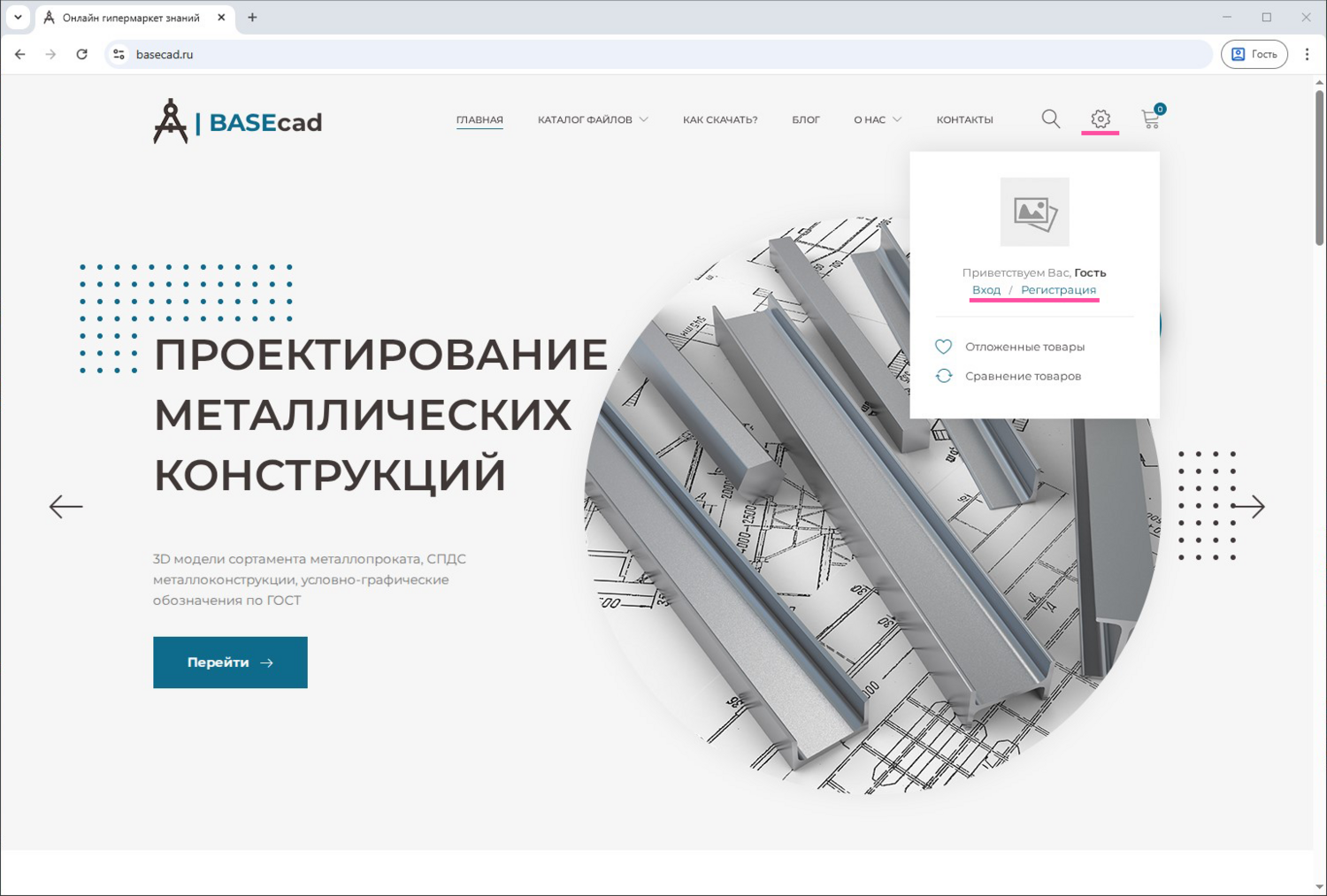Open the Контакты page

964,119
